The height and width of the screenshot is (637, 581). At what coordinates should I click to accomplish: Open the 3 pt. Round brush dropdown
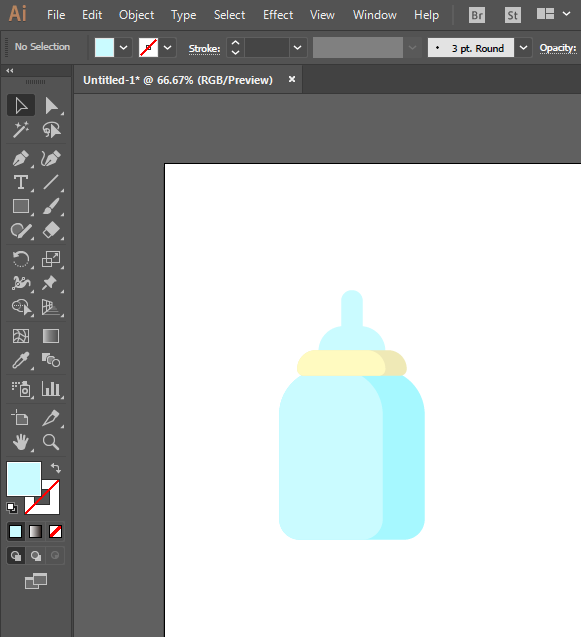(523, 48)
